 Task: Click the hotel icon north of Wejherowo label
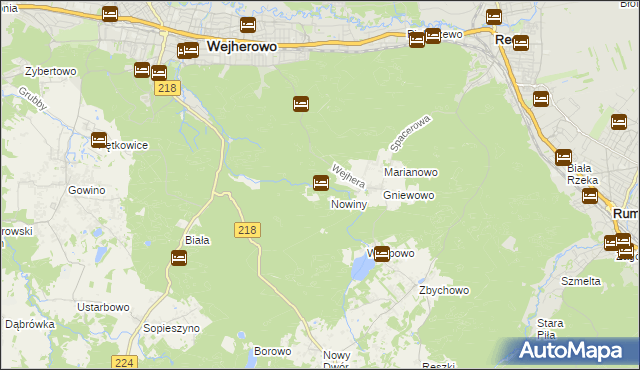point(248,25)
